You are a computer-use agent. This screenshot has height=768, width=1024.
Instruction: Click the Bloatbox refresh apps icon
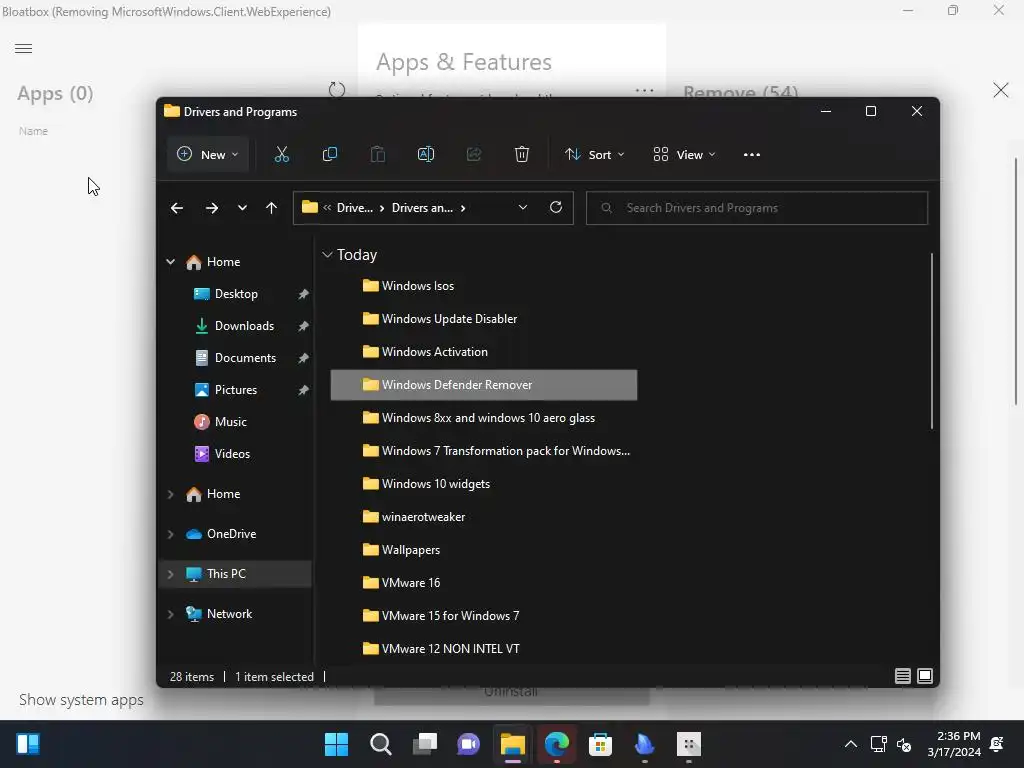337,89
